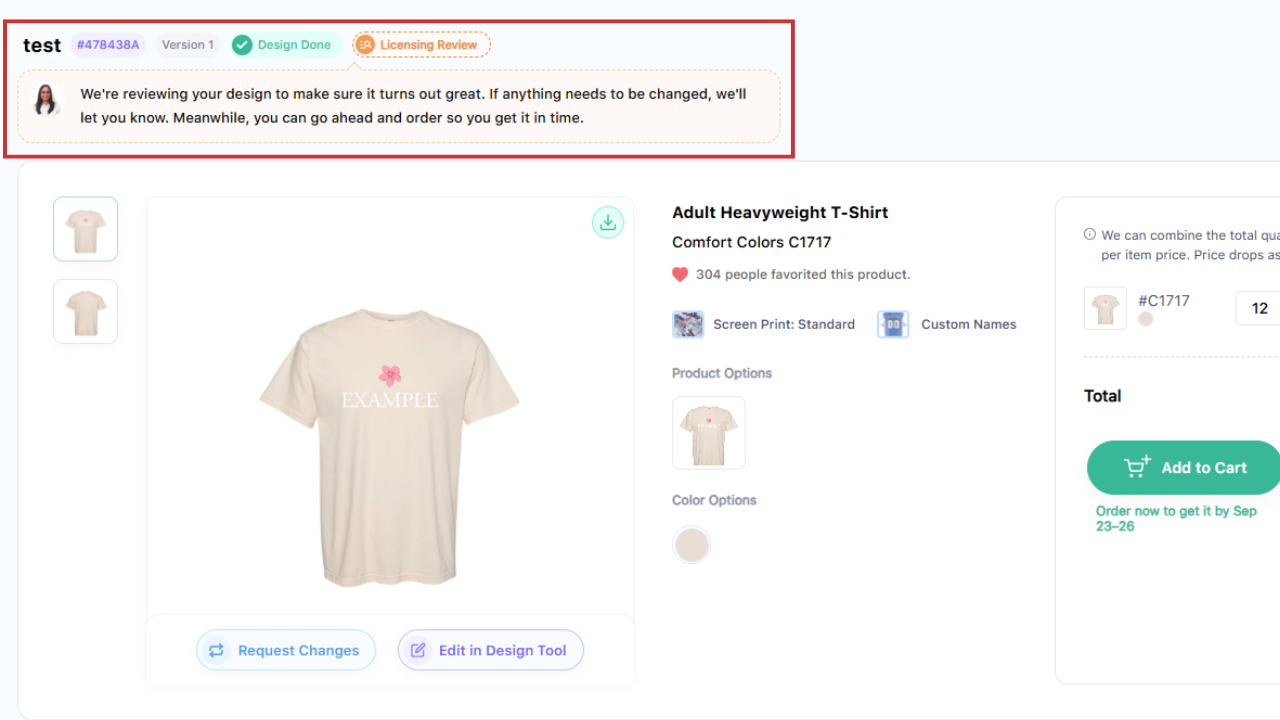
Task: Click the Licensing Review status badge
Action: [x=421, y=45]
